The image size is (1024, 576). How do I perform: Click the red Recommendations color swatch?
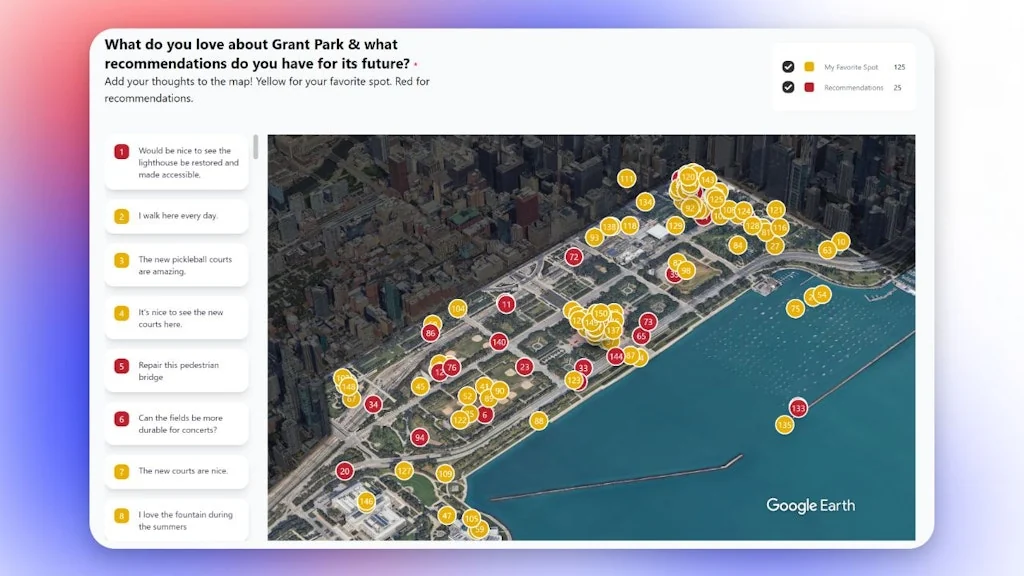[809, 88]
